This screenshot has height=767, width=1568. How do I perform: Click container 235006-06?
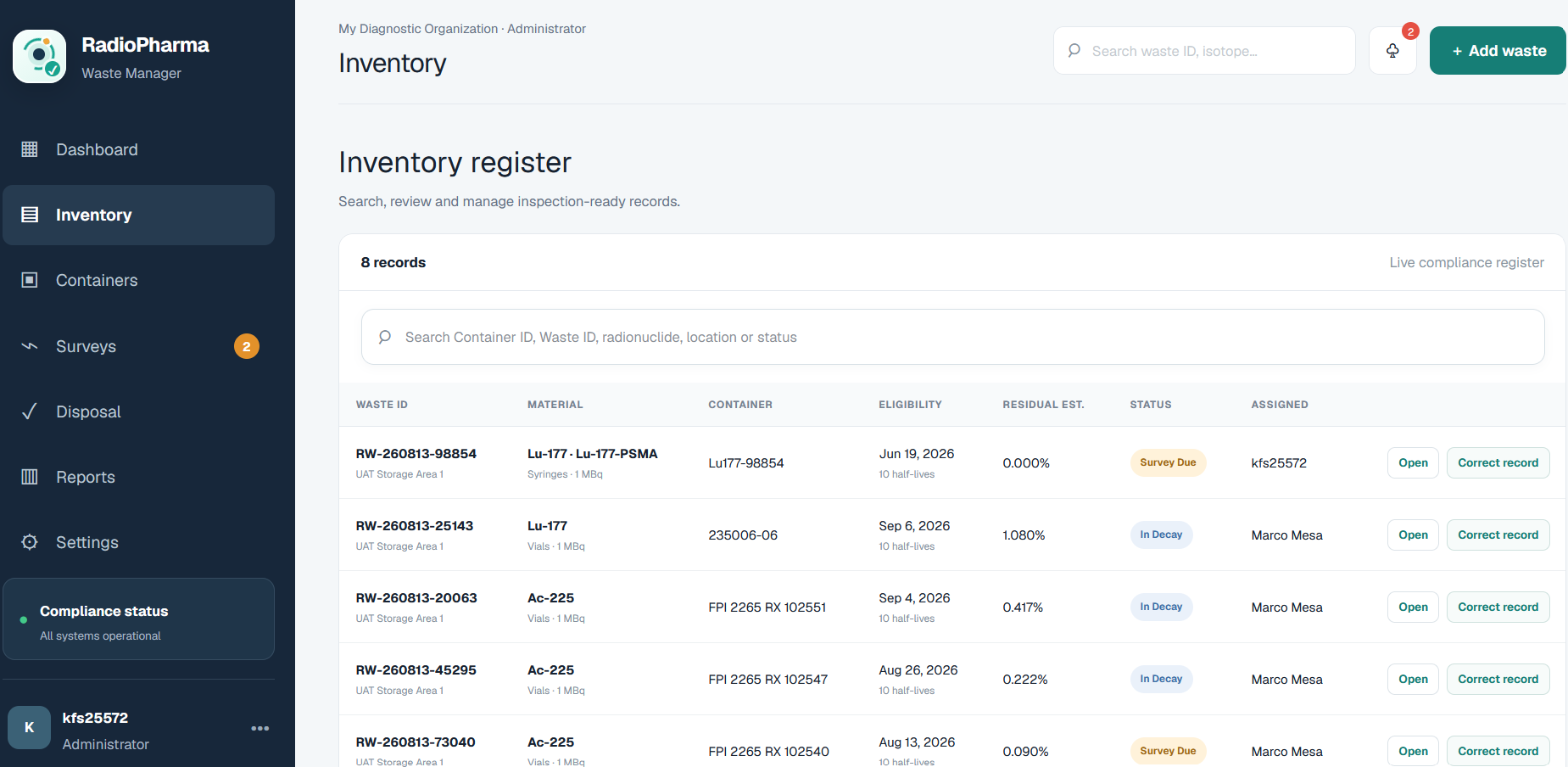(743, 535)
